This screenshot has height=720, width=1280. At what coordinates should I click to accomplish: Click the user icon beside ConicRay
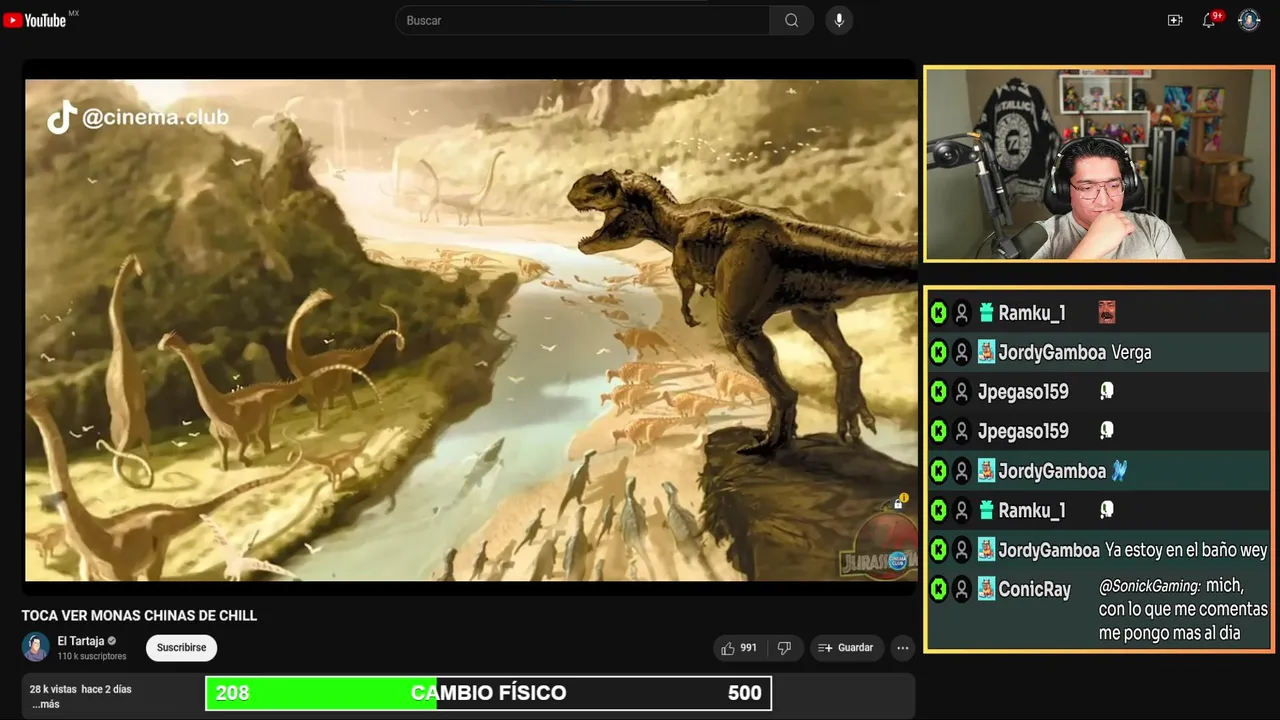[x=962, y=589]
